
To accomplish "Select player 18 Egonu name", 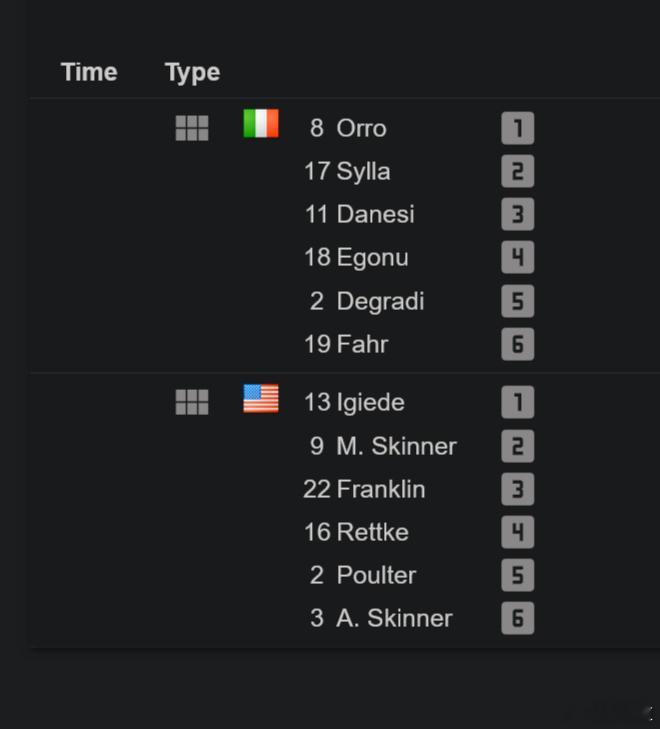I will pos(372,258).
